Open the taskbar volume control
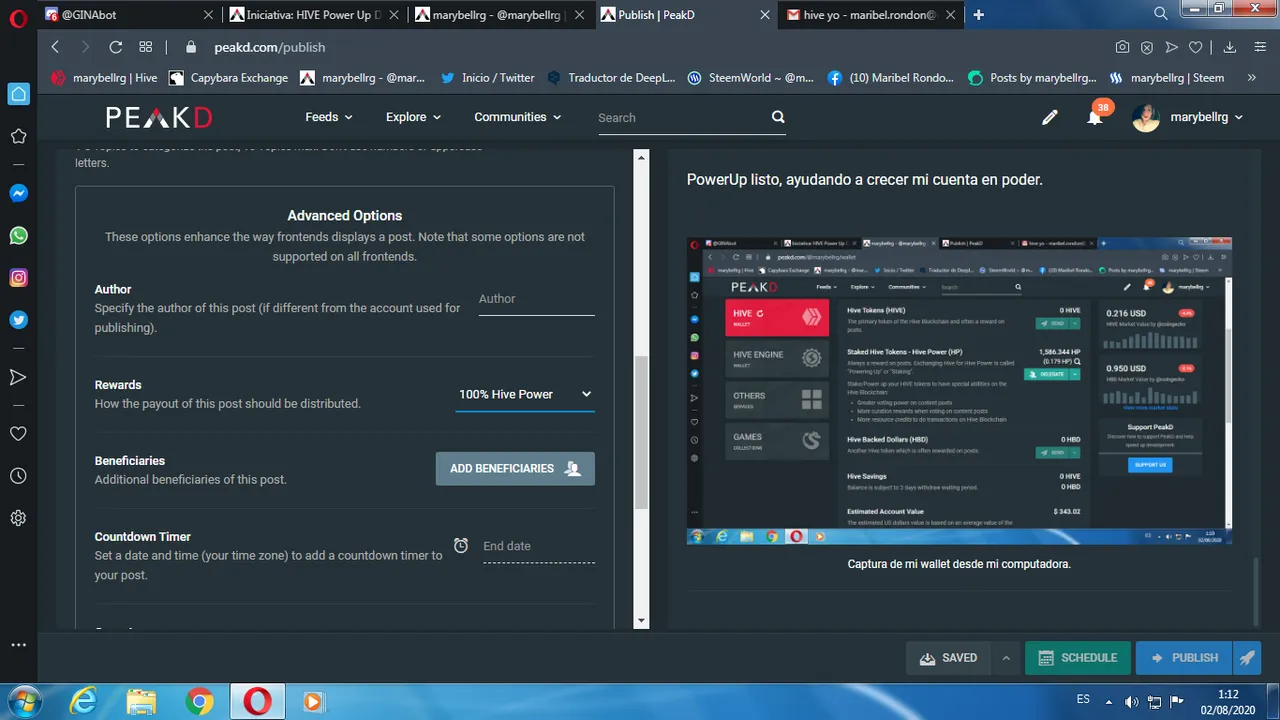The image size is (1280, 720). tap(1132, 702)
